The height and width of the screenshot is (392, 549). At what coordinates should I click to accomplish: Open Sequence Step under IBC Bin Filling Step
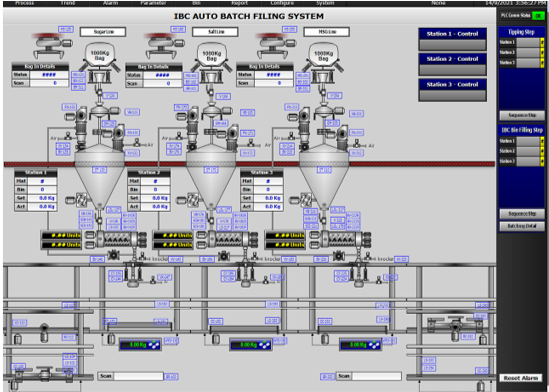(x=522, y=214)
